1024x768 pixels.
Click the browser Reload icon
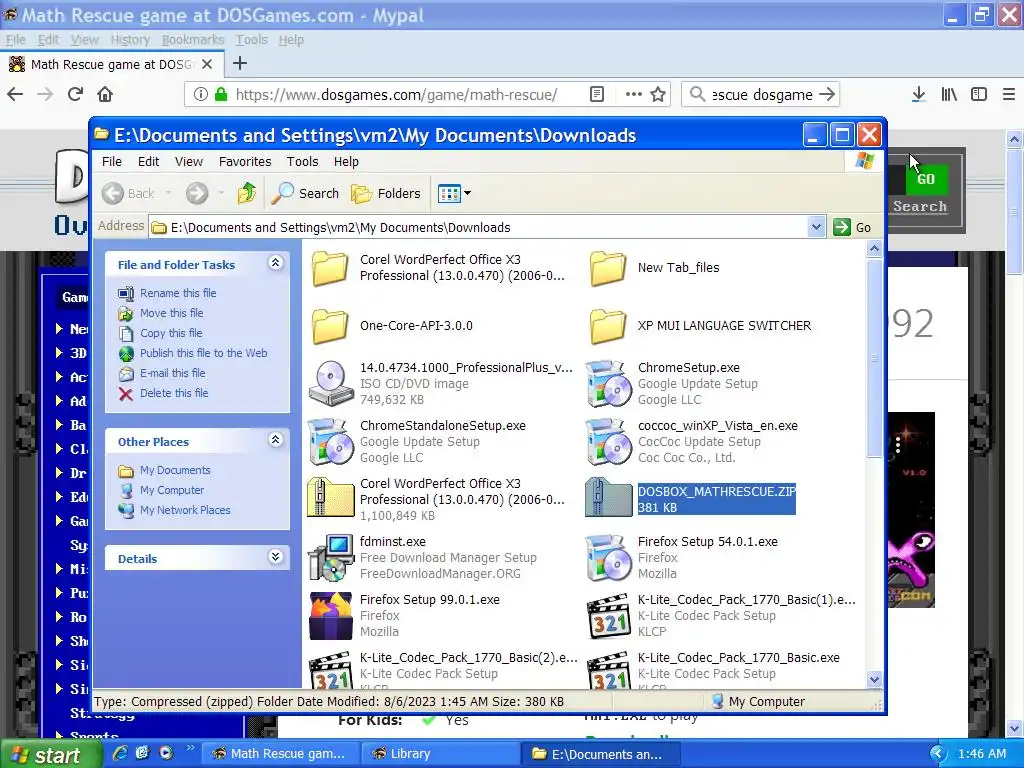click(x=76, y=94)
